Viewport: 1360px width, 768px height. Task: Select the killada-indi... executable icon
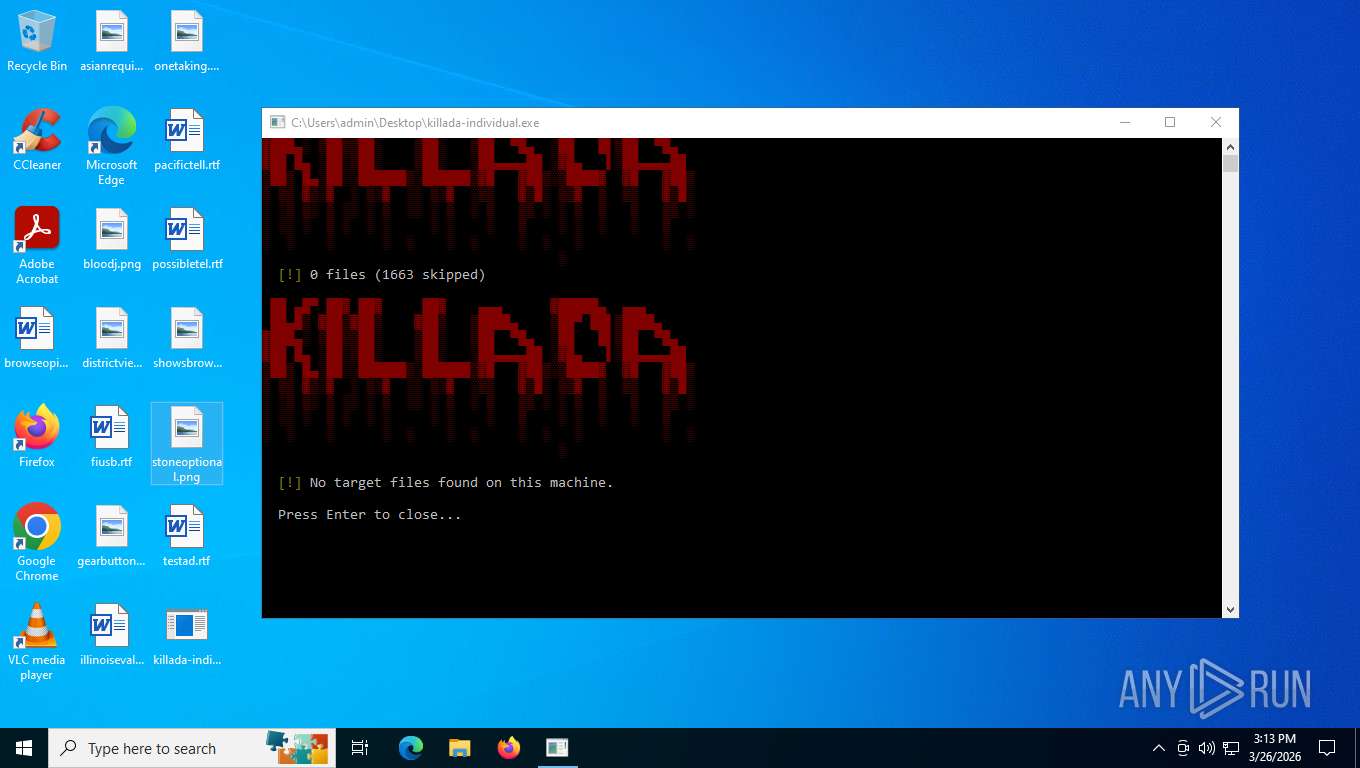[187, 635]
